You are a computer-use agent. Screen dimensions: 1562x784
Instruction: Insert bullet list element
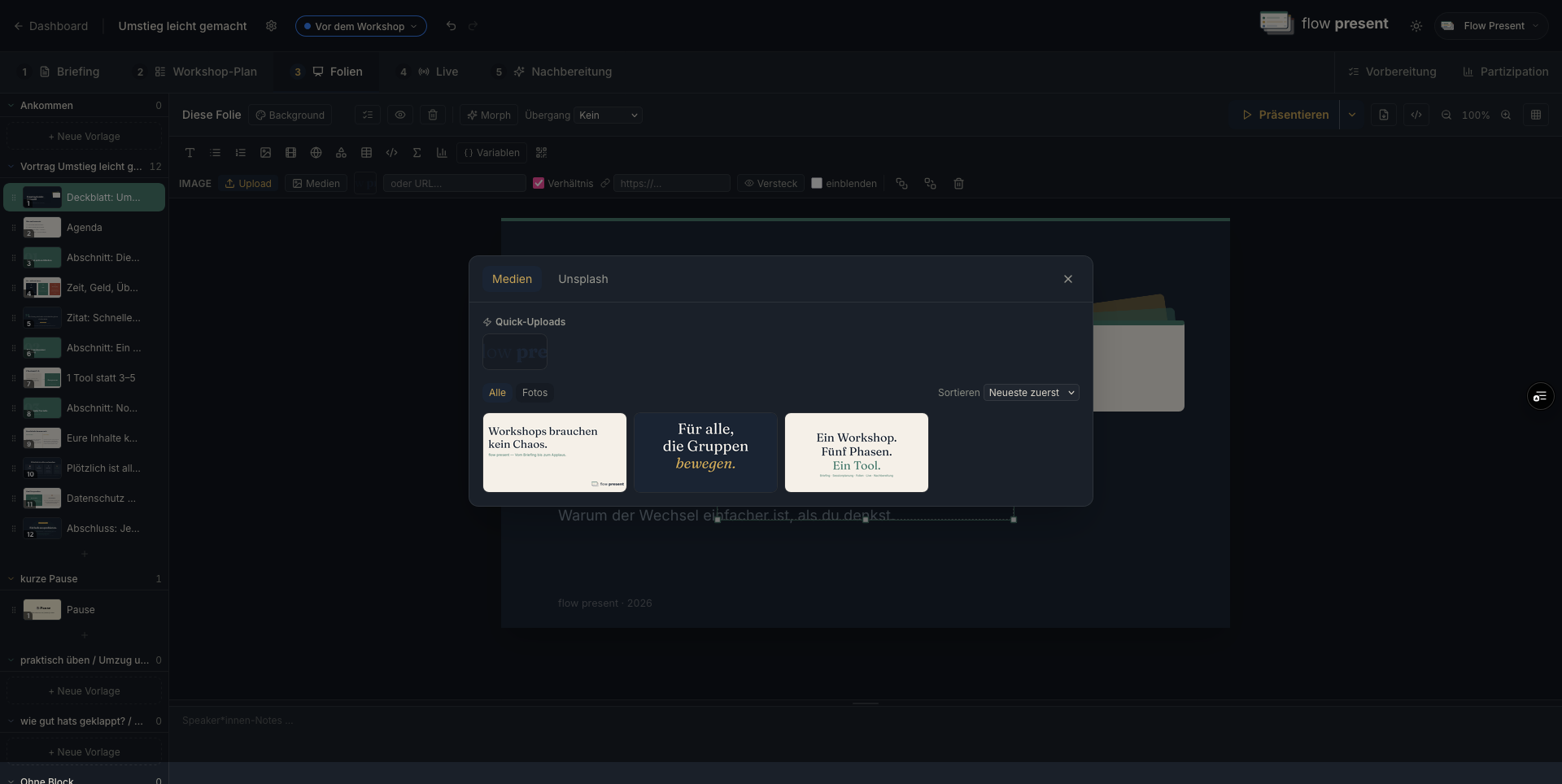[x=215, y=153]
